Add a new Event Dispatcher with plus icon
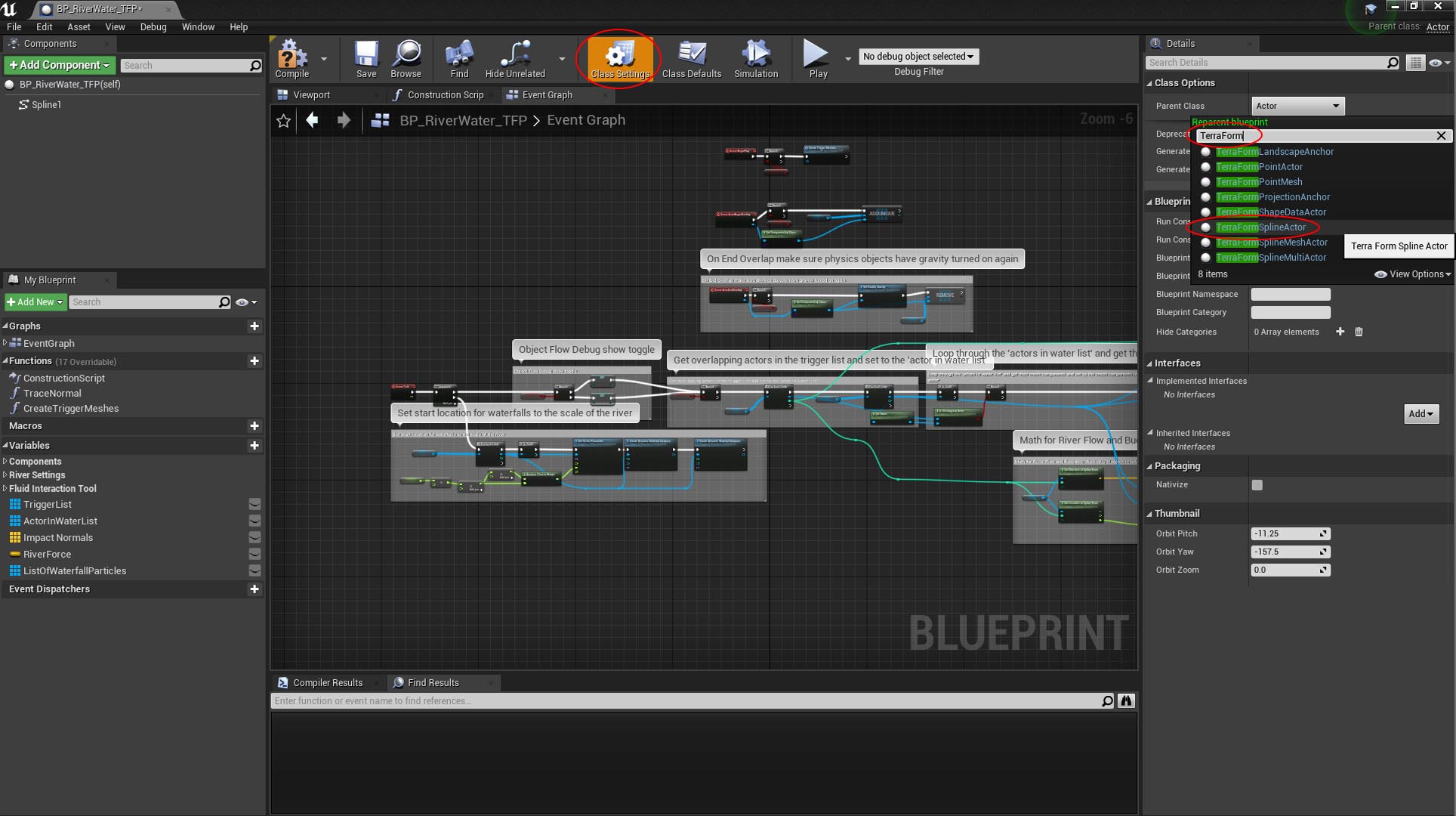The image size is (1456, 816). 254,589
